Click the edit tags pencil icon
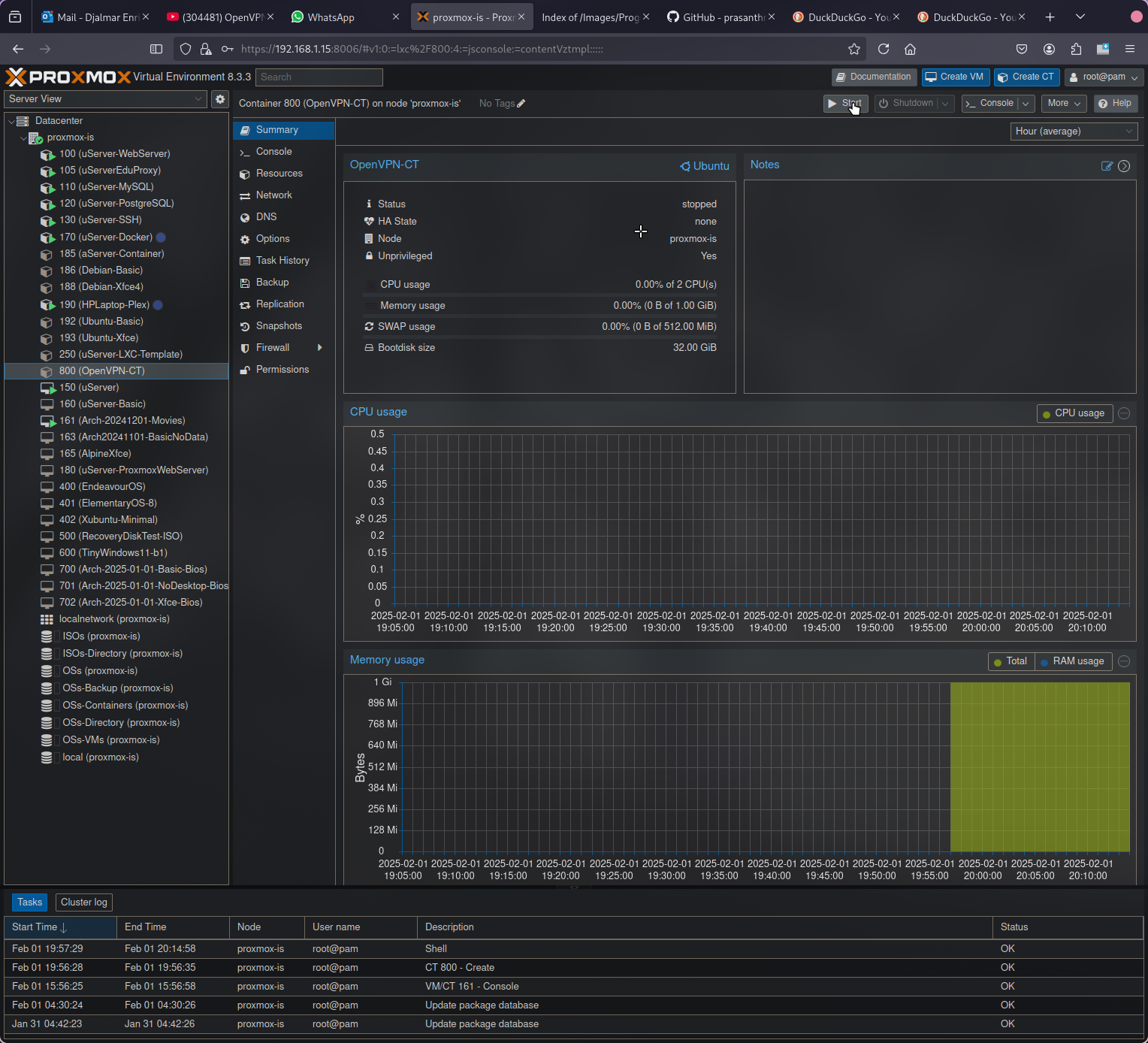The width and height of the screenshot is (1148, 1043). [521, 104]
